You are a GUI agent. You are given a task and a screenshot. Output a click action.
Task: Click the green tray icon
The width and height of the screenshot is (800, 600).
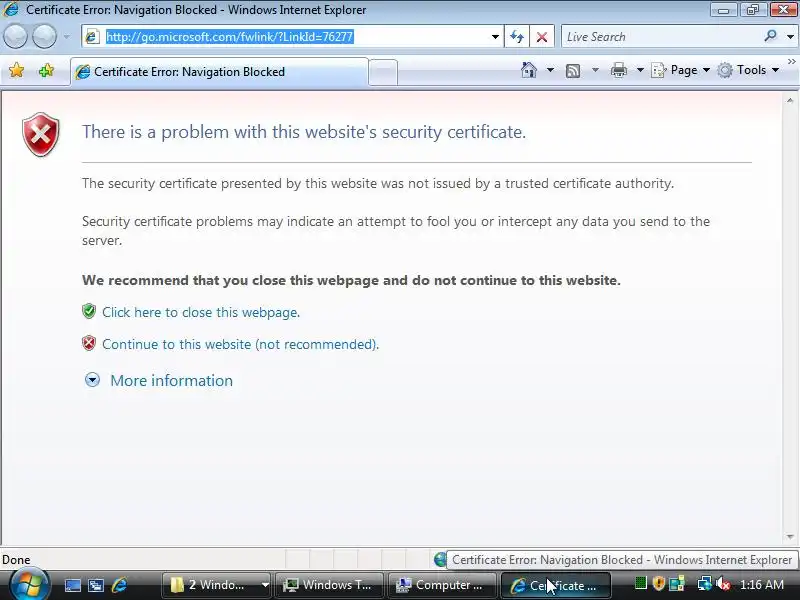click(x=640, y=583)
